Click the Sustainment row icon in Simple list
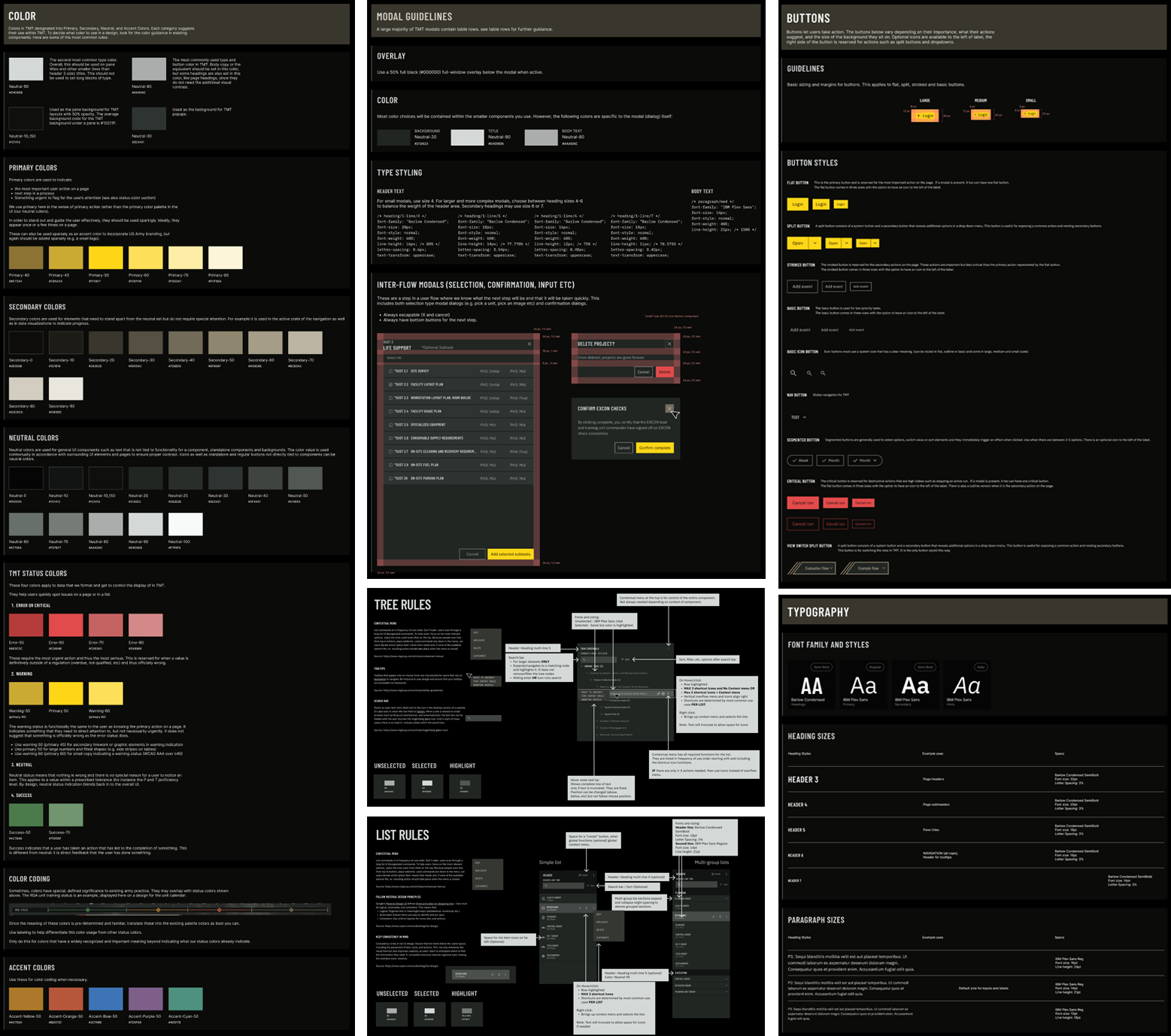 tap(543, 956)
